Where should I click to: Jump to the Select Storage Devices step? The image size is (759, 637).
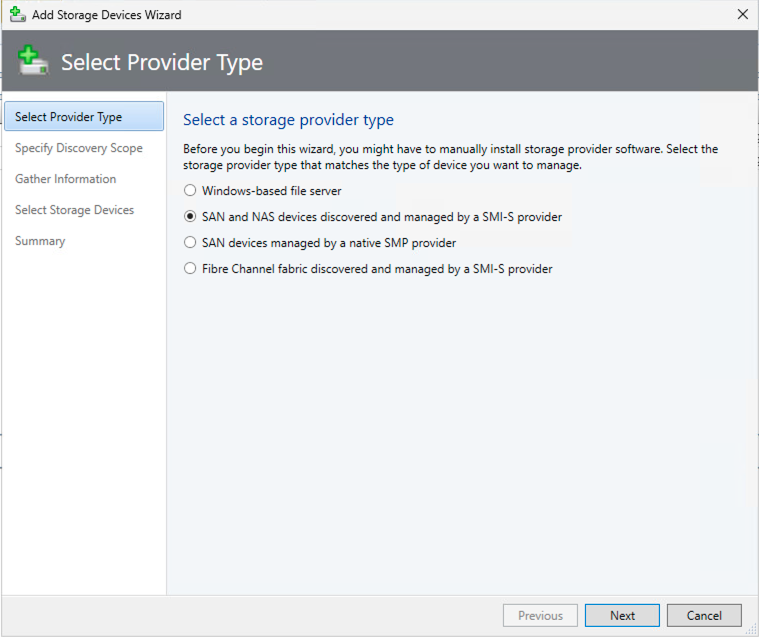pyautogui.click(x=75, y=210)
